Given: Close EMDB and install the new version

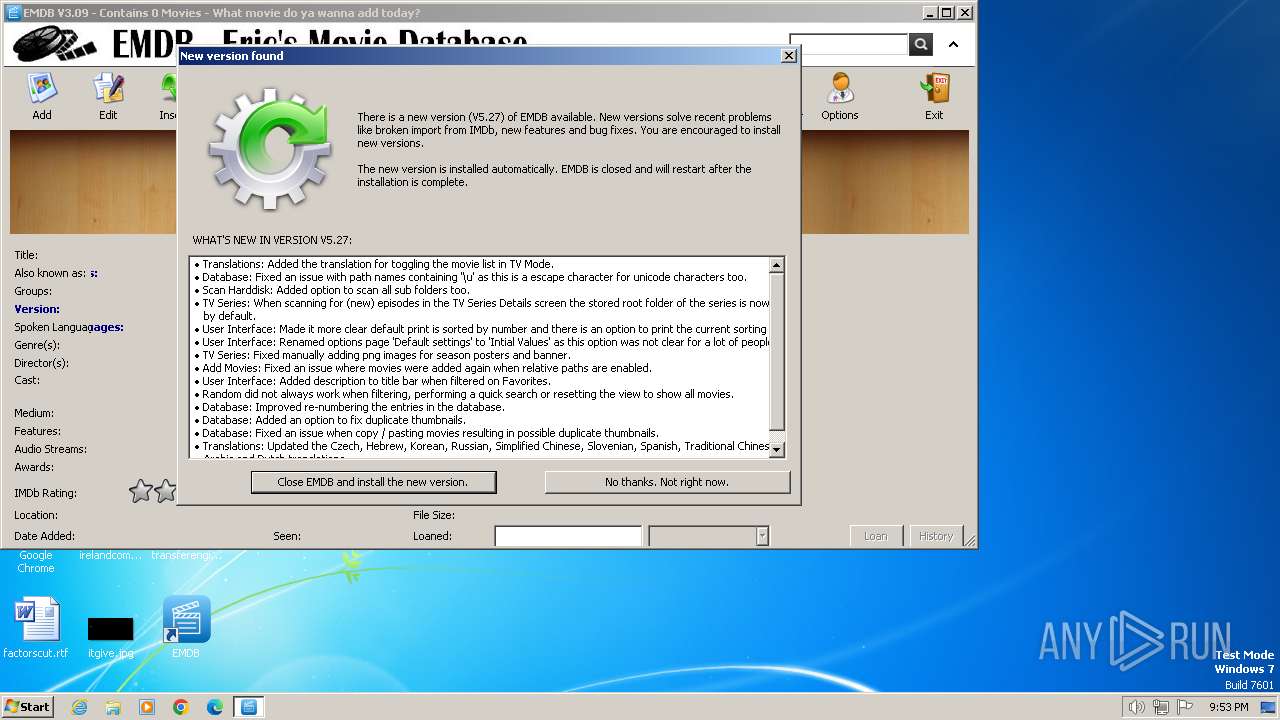Looking at the screenshot, I should 373,482.
